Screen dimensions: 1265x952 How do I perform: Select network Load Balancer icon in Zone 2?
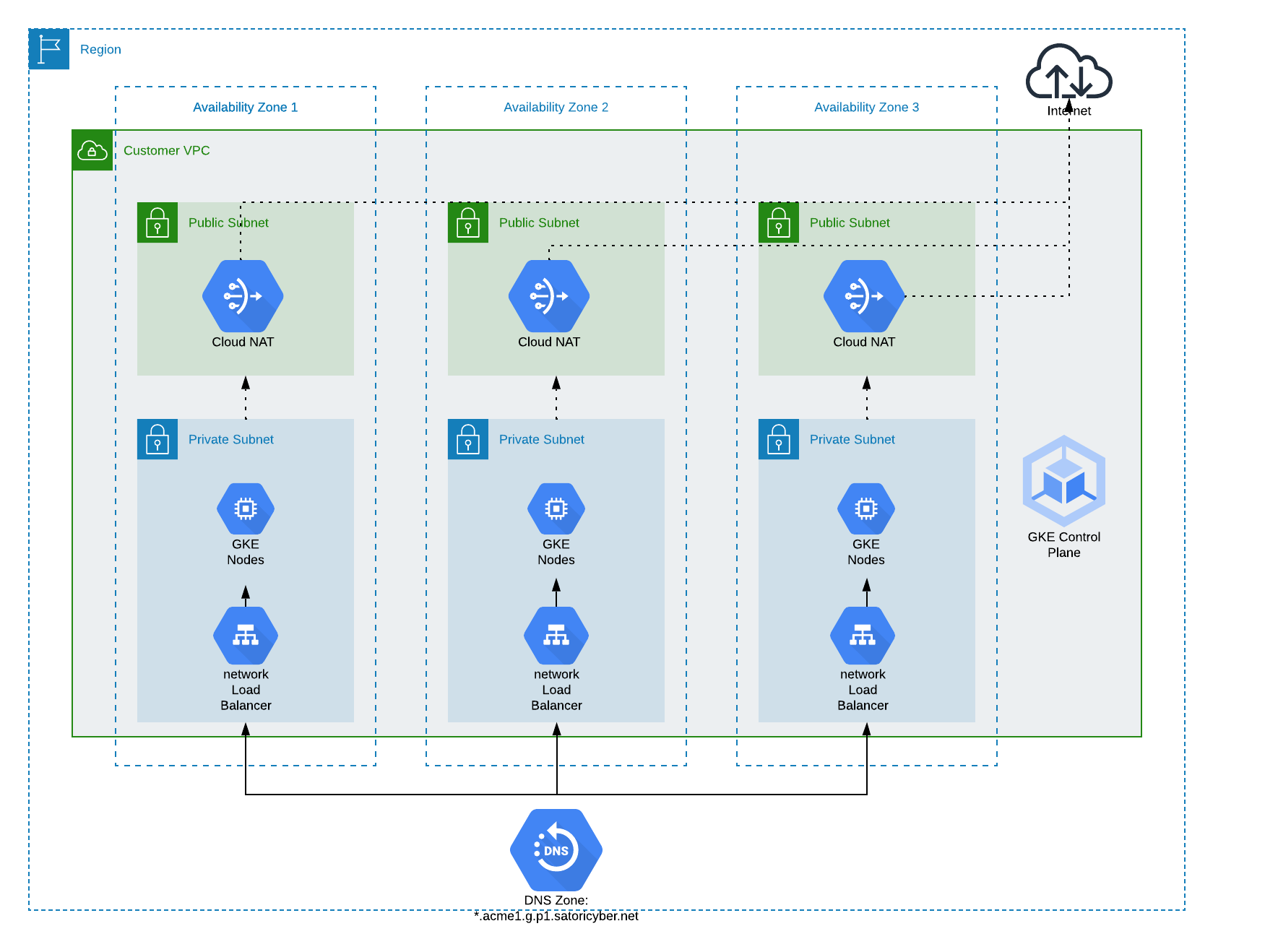click(556, 636)
